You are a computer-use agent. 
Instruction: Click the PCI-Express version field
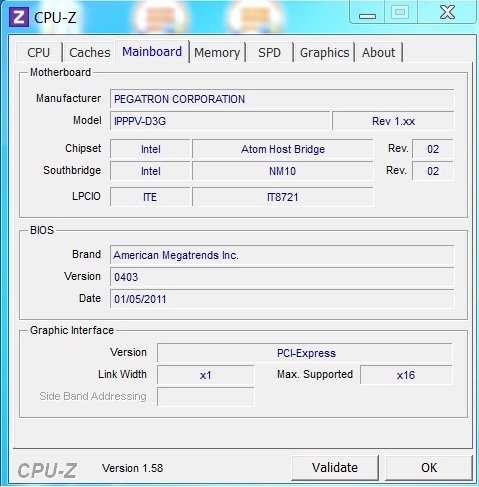(305, 353)
